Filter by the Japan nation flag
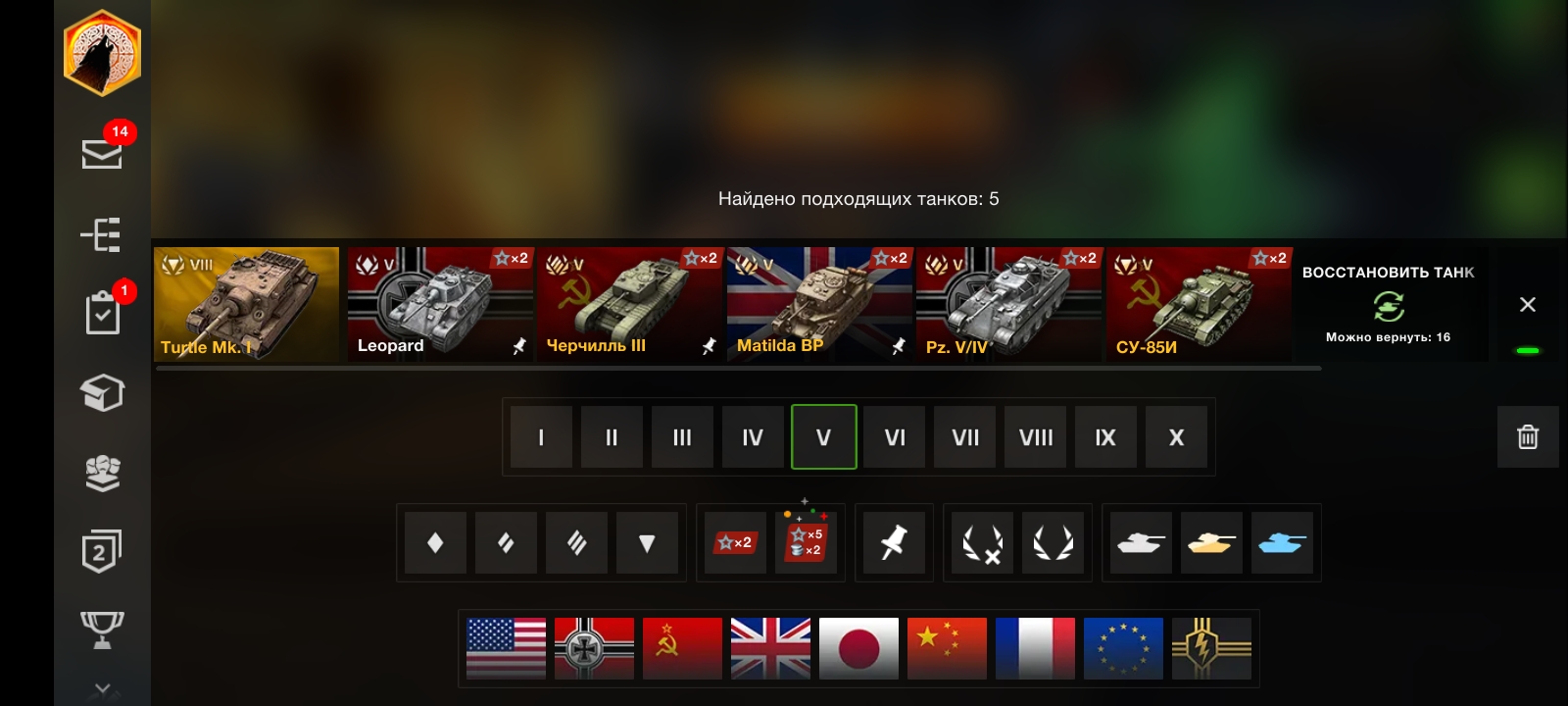The height and width of the screenshot is (706, 1568). click(x=858, y=648)
